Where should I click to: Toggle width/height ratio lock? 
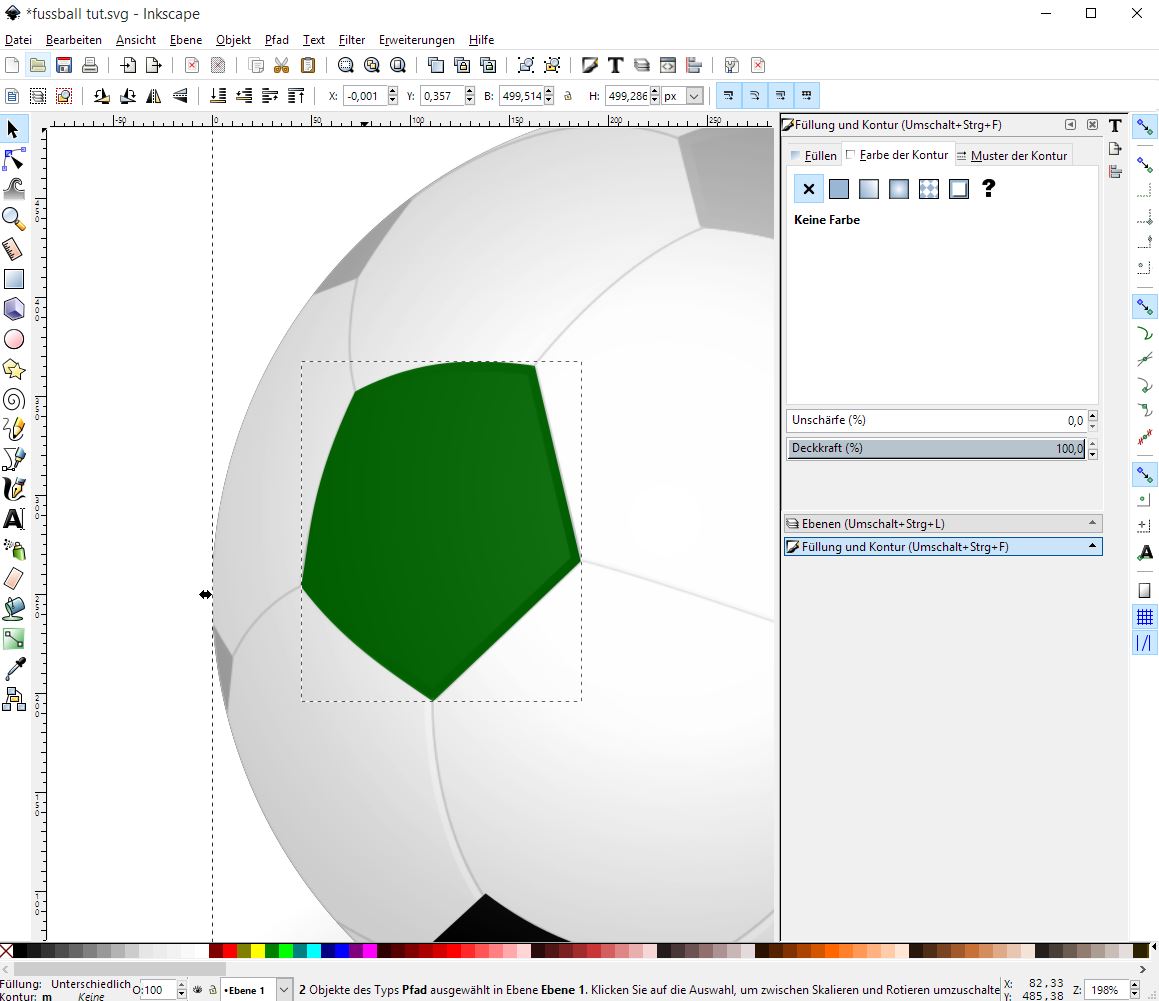click(568, 96)
